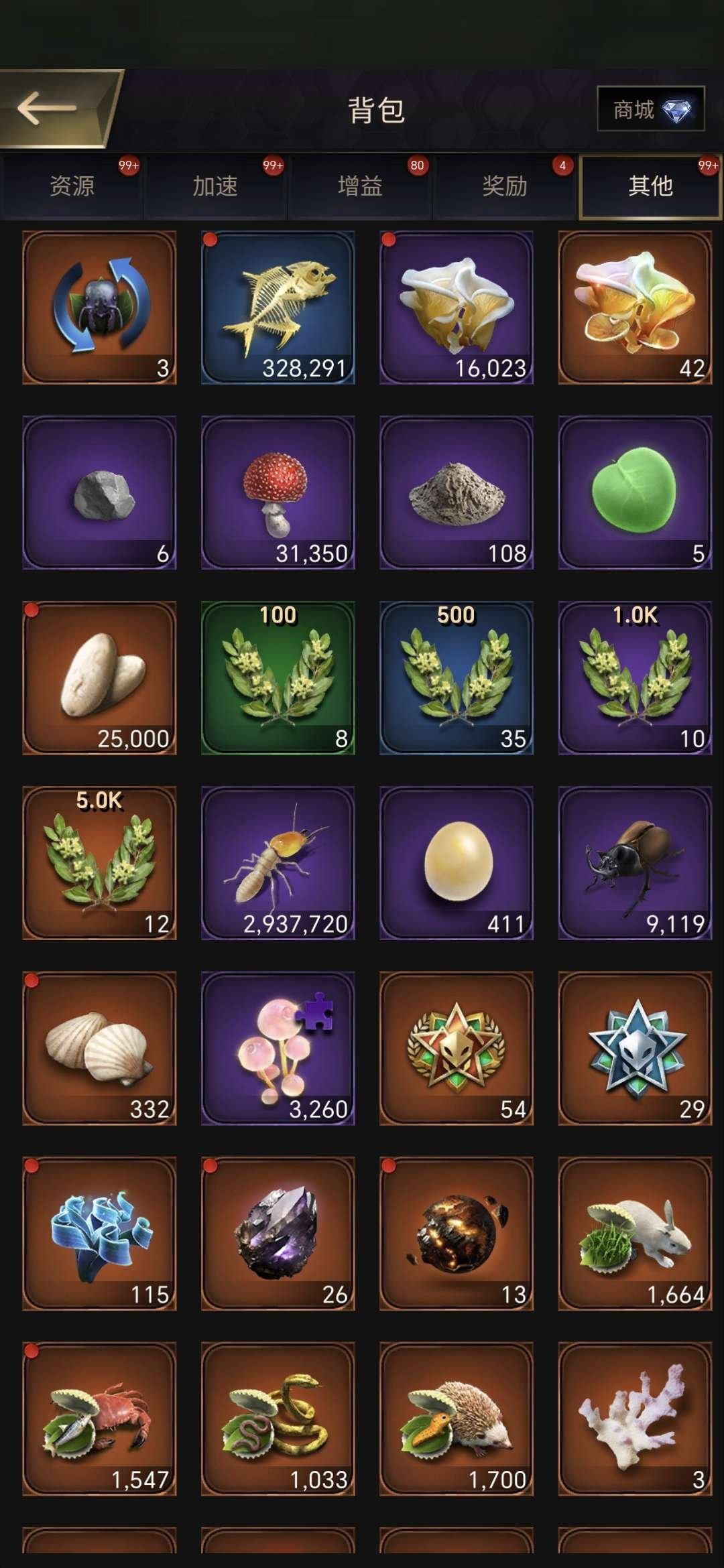This screenshot has width=724, height=1568.
Task: Tap the red spotted mushroom item
Action: [x=278, y=493]
